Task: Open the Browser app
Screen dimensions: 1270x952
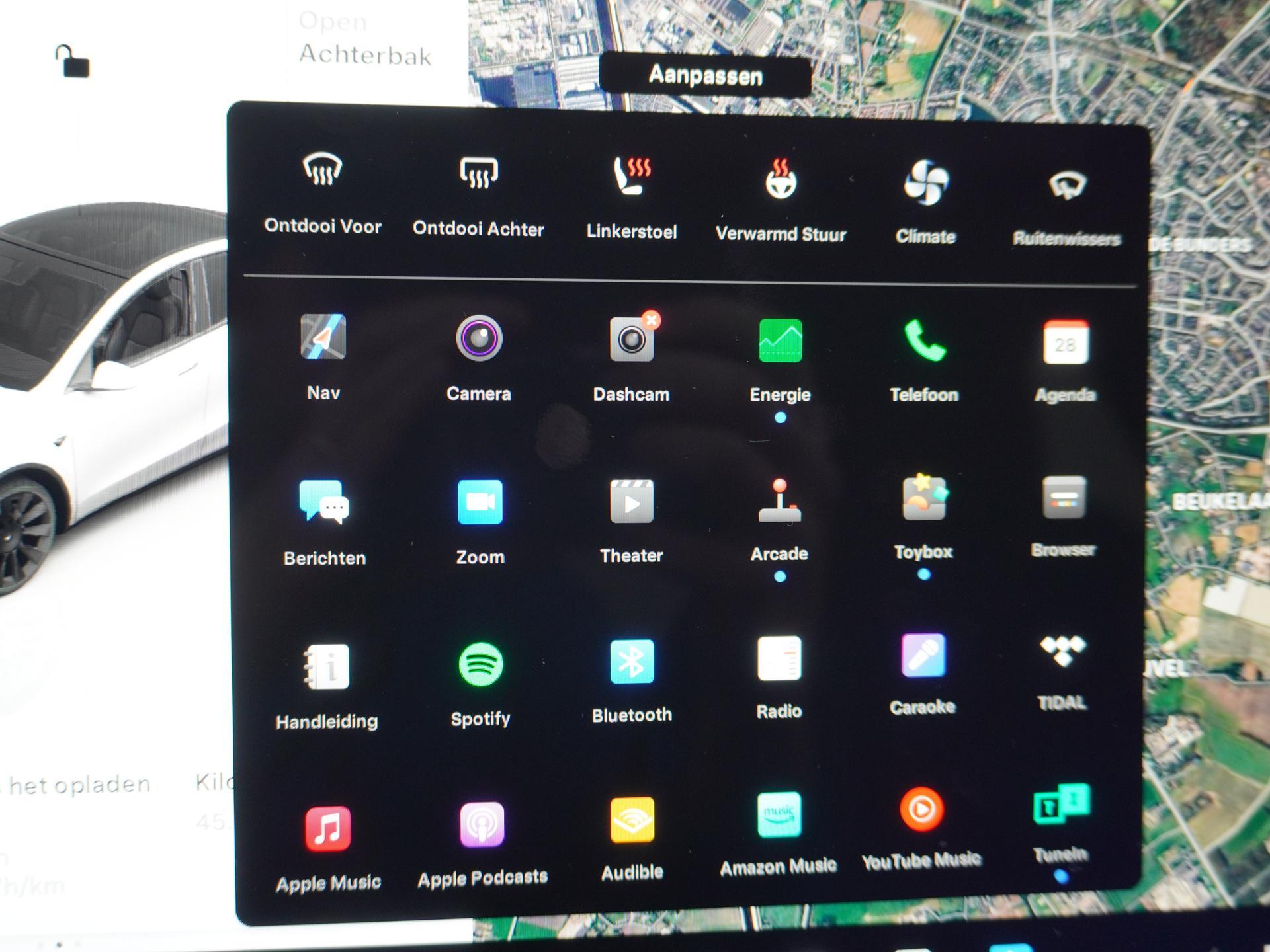Action: pos(1064,498)
